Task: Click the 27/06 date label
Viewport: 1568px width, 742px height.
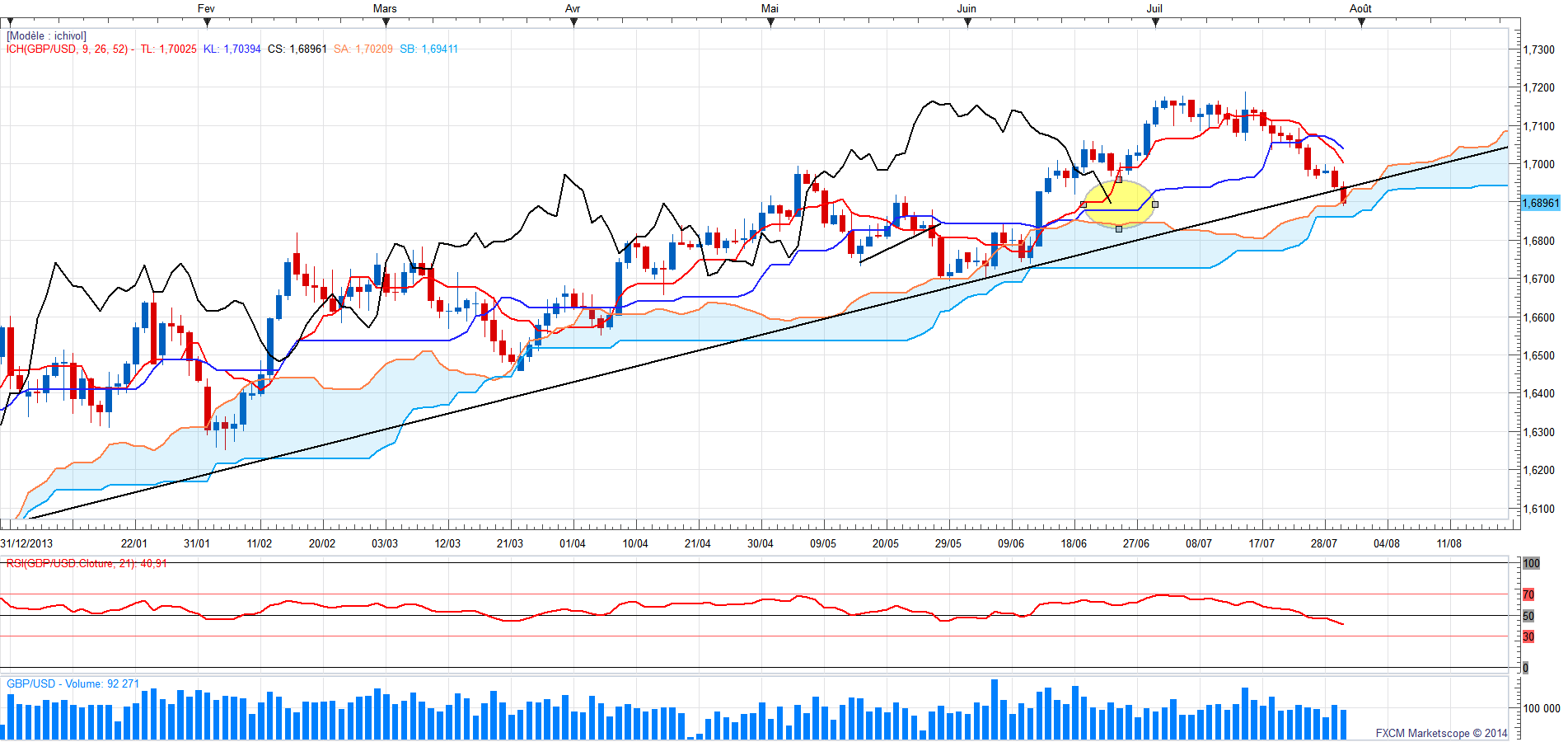Action: [1136, 543]
